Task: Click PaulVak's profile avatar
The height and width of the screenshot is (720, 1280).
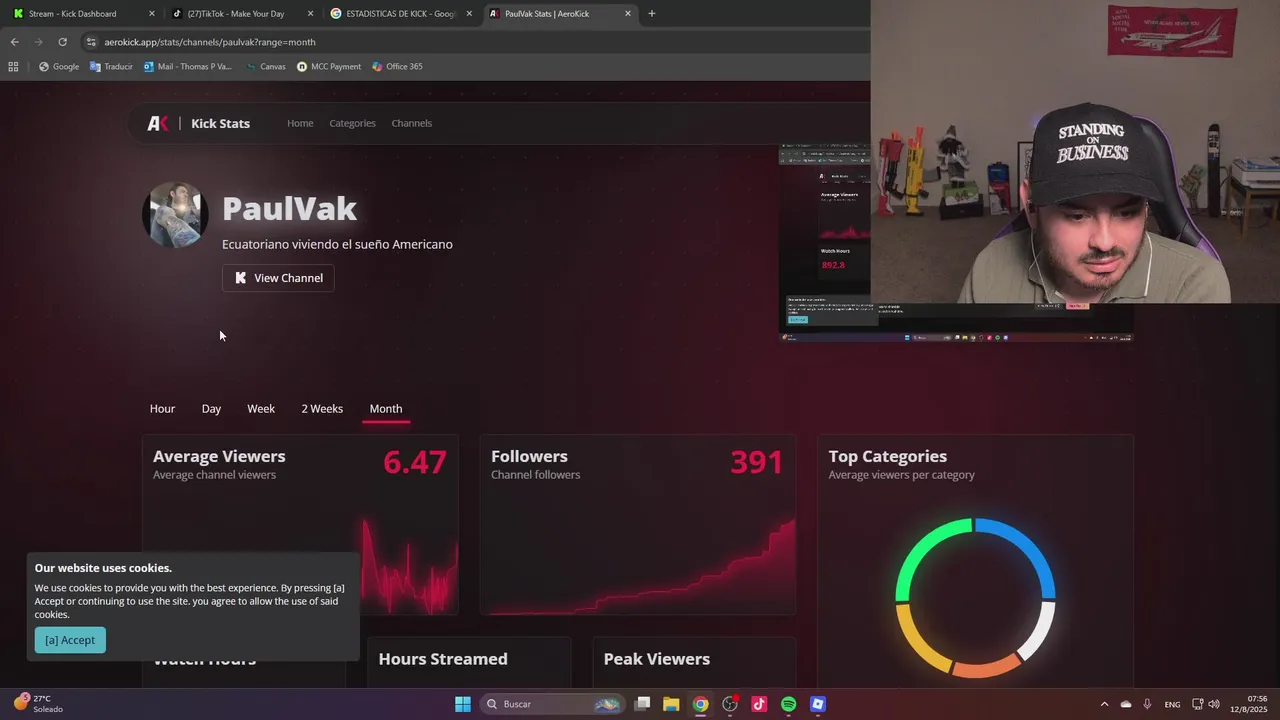Action: [175, 214]
